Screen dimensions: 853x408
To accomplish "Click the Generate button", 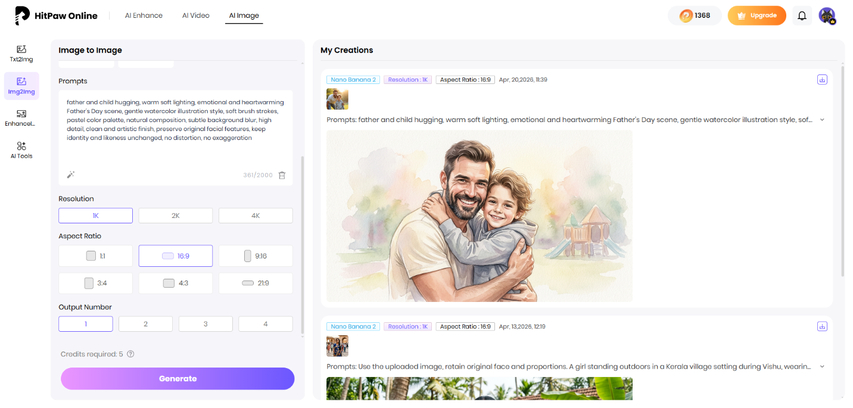I will tap(177, 379).
